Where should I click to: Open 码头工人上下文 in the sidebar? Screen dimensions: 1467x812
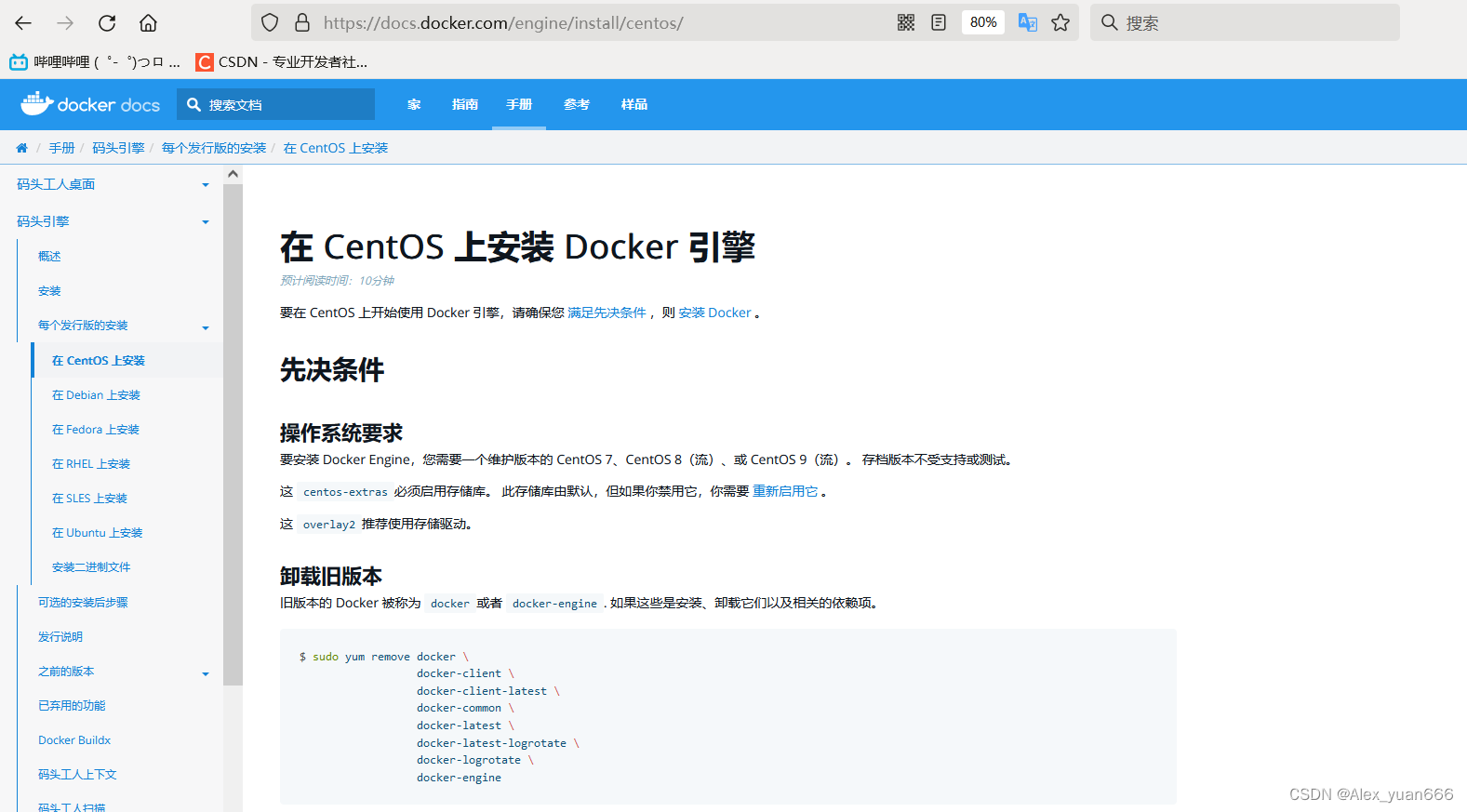pos(77,775)
